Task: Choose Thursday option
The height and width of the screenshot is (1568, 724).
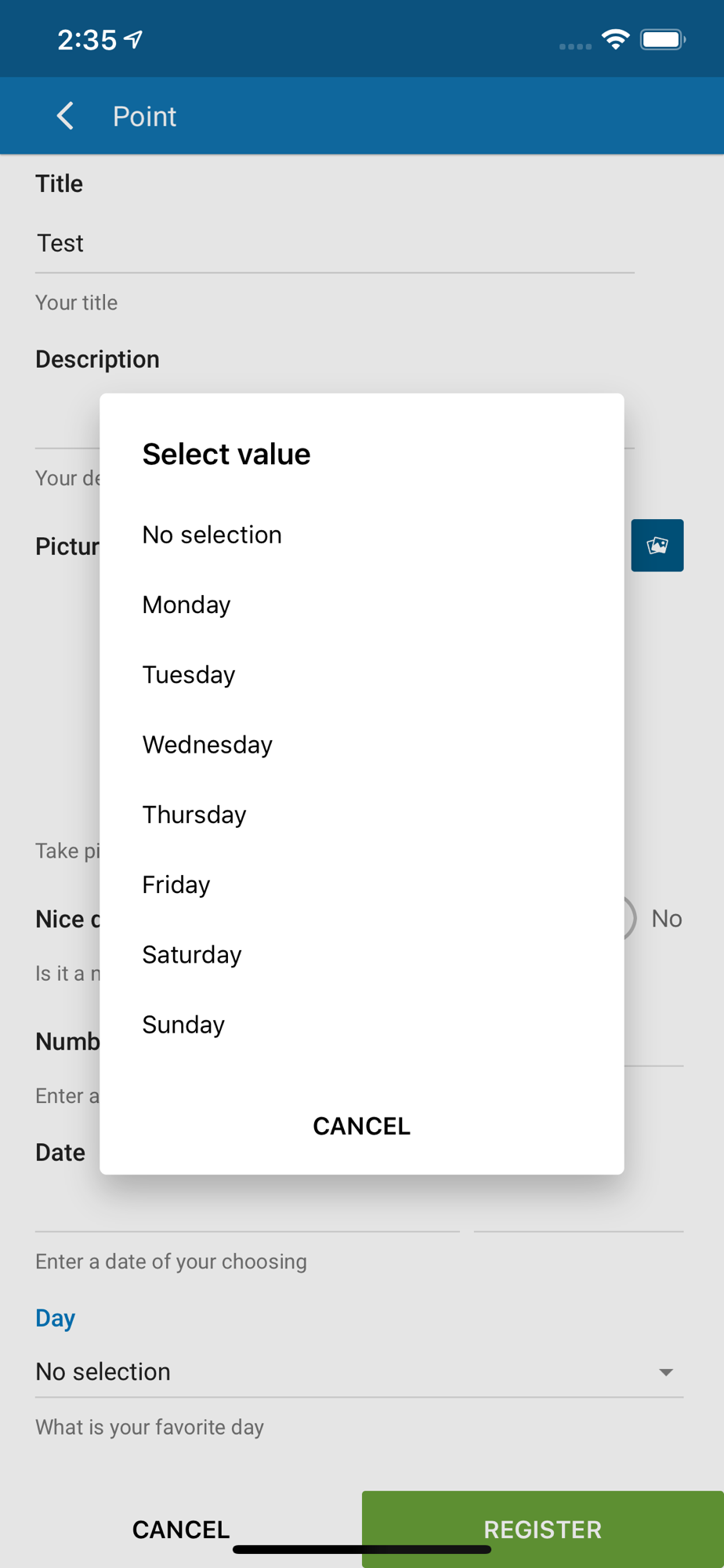Action: (362, 815)
